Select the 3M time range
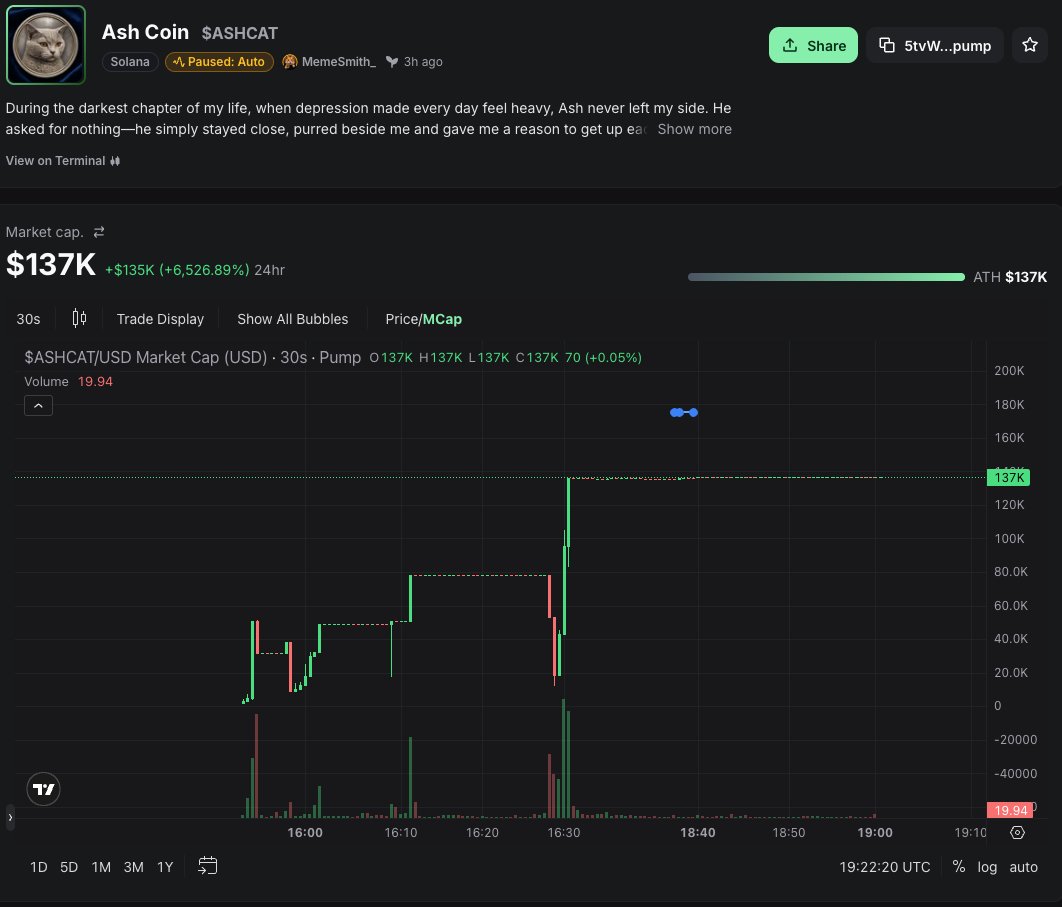 (133, 867)
